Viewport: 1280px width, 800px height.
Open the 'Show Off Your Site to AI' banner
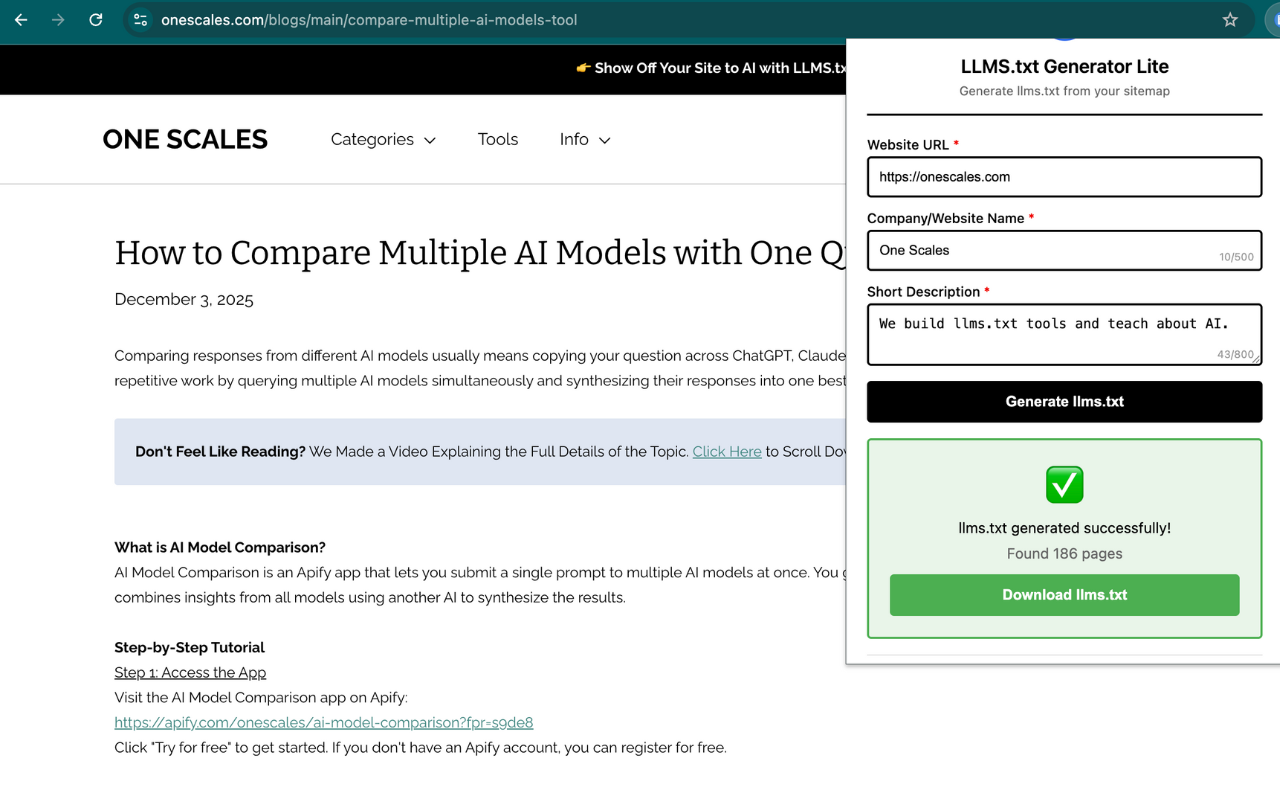(710, 68)
